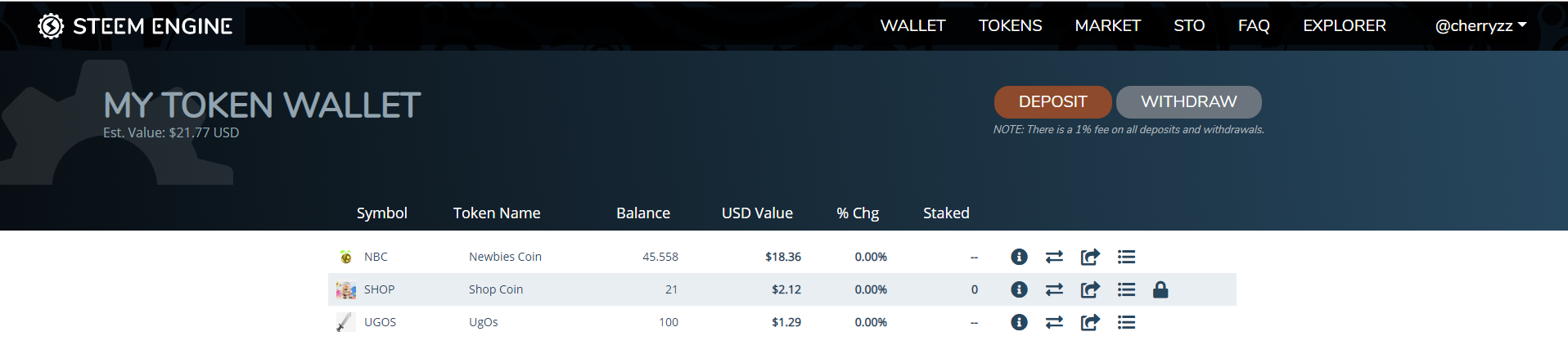This screenshot has width=1568, height=363.
Task: Click the share icon in SHOP row
Action: (x=1090, y=289)
